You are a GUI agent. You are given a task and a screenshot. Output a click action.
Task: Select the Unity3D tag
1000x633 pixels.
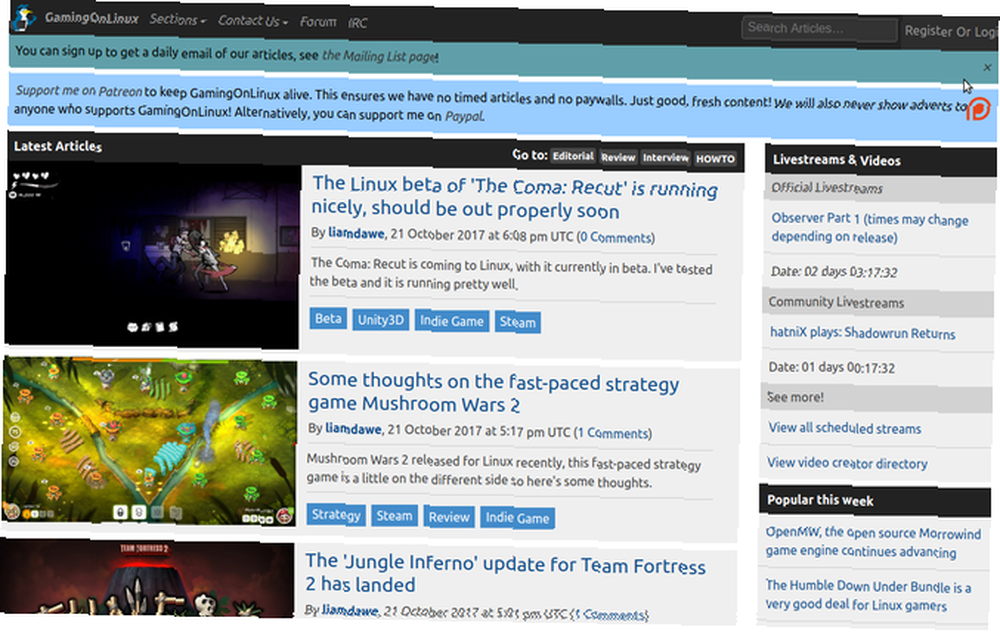[381, 319]
